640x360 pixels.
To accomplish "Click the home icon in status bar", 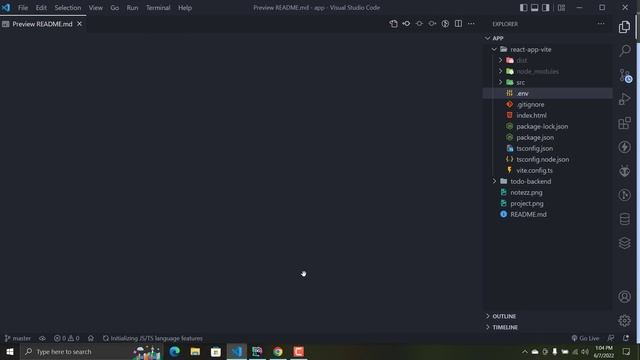I will point(91,338).
